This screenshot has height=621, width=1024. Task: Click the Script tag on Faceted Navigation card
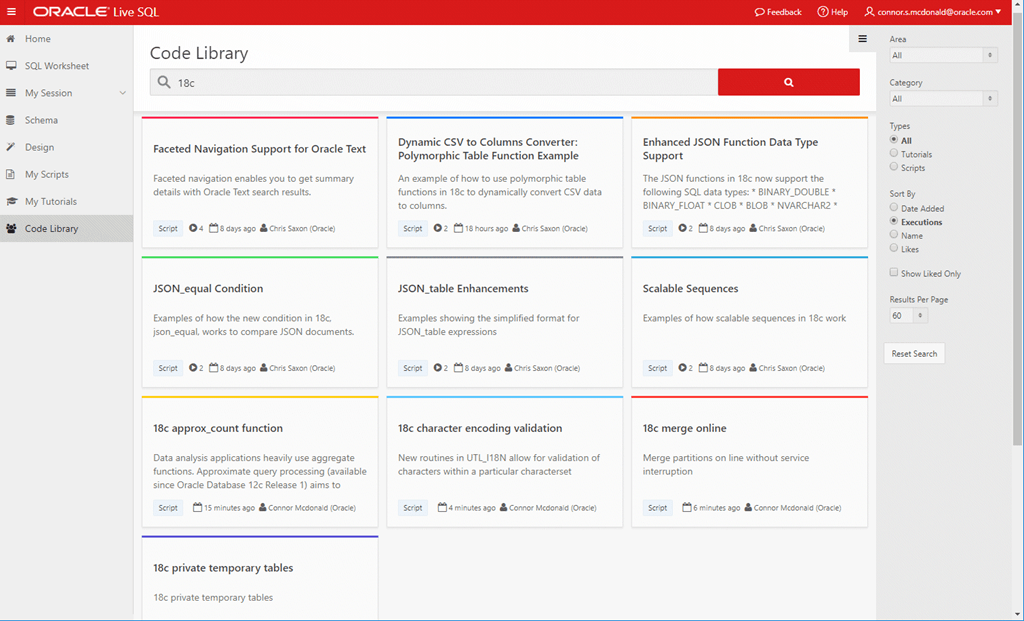click(168, 229)
